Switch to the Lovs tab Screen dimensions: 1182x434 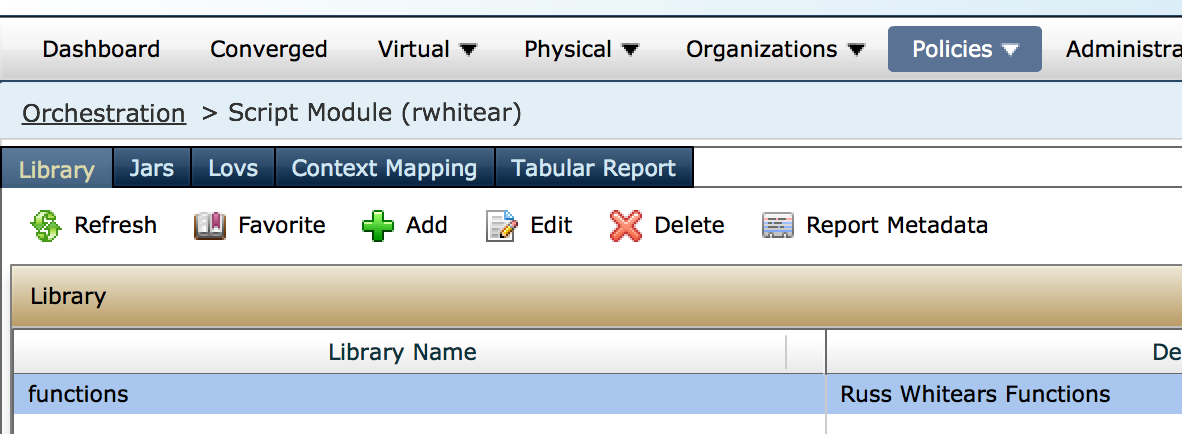tap(233, 168)
